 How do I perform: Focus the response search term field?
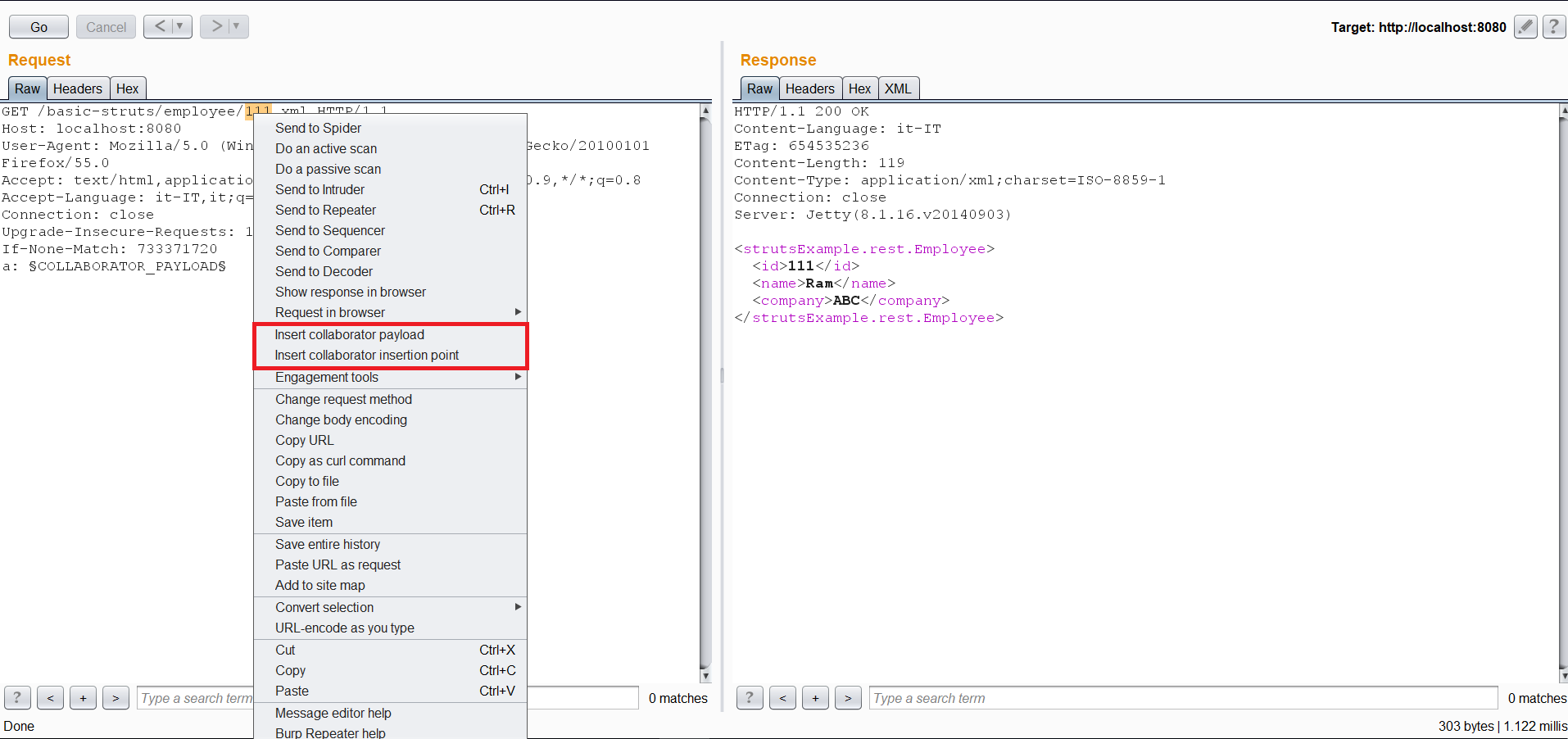[1183, 698]
